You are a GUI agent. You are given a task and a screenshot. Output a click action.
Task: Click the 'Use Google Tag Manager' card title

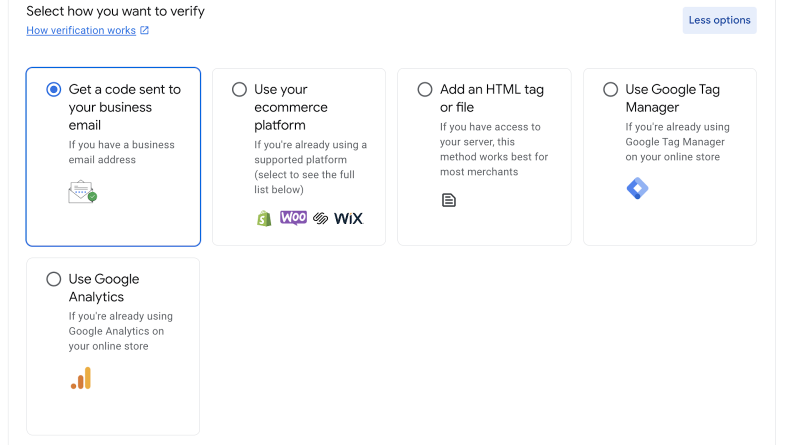[x=671, y=98]
